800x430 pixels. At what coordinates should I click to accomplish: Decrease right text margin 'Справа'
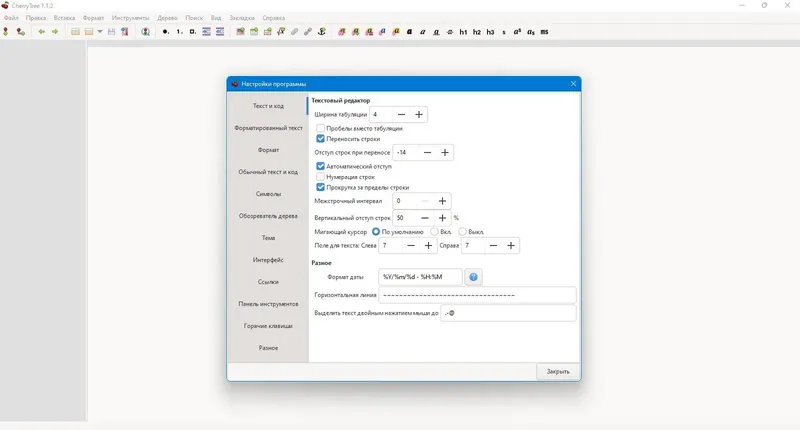[x=493, y=245]
